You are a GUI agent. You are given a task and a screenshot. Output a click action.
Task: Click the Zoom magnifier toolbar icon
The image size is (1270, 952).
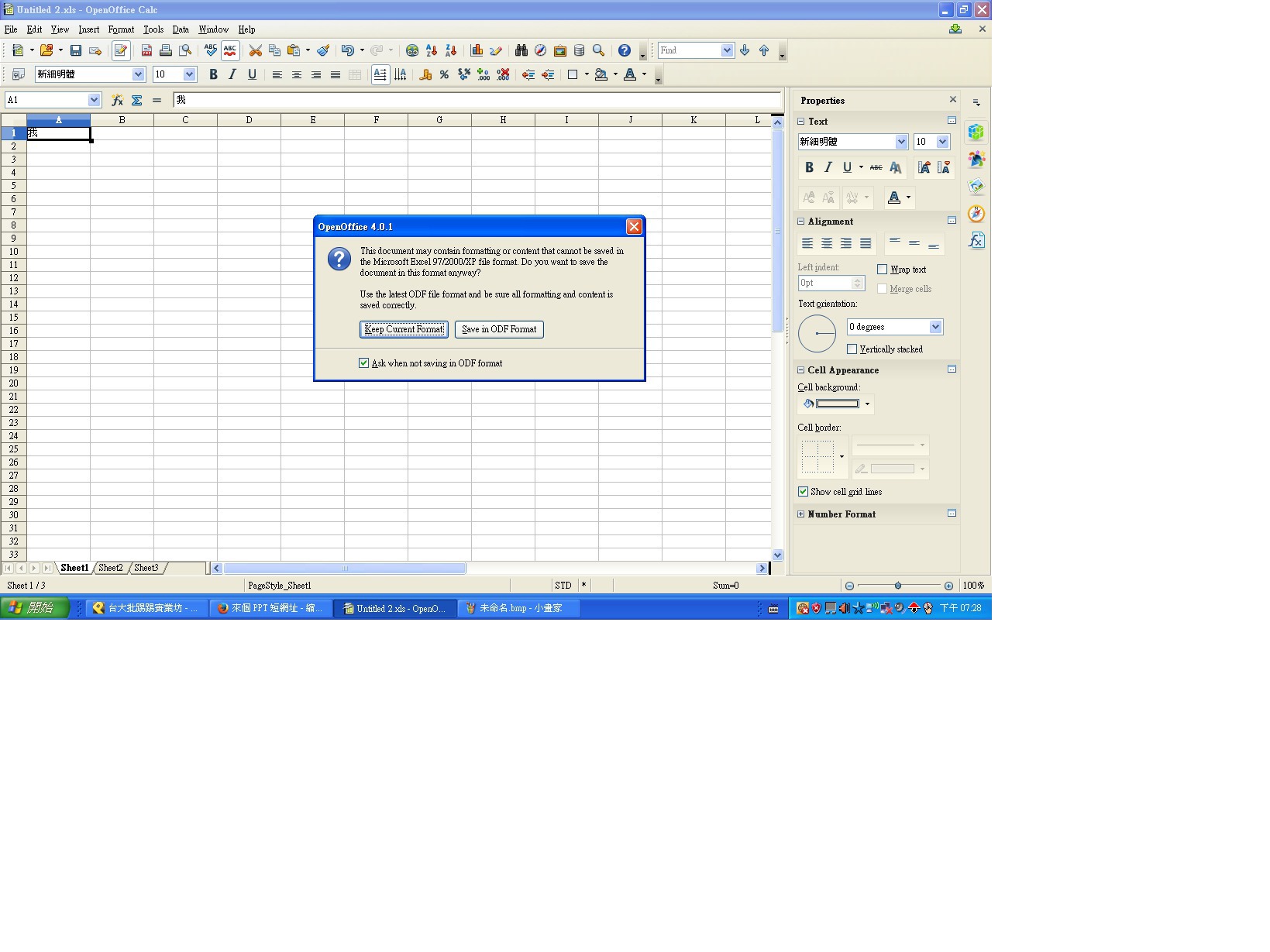tap(598, 50)
